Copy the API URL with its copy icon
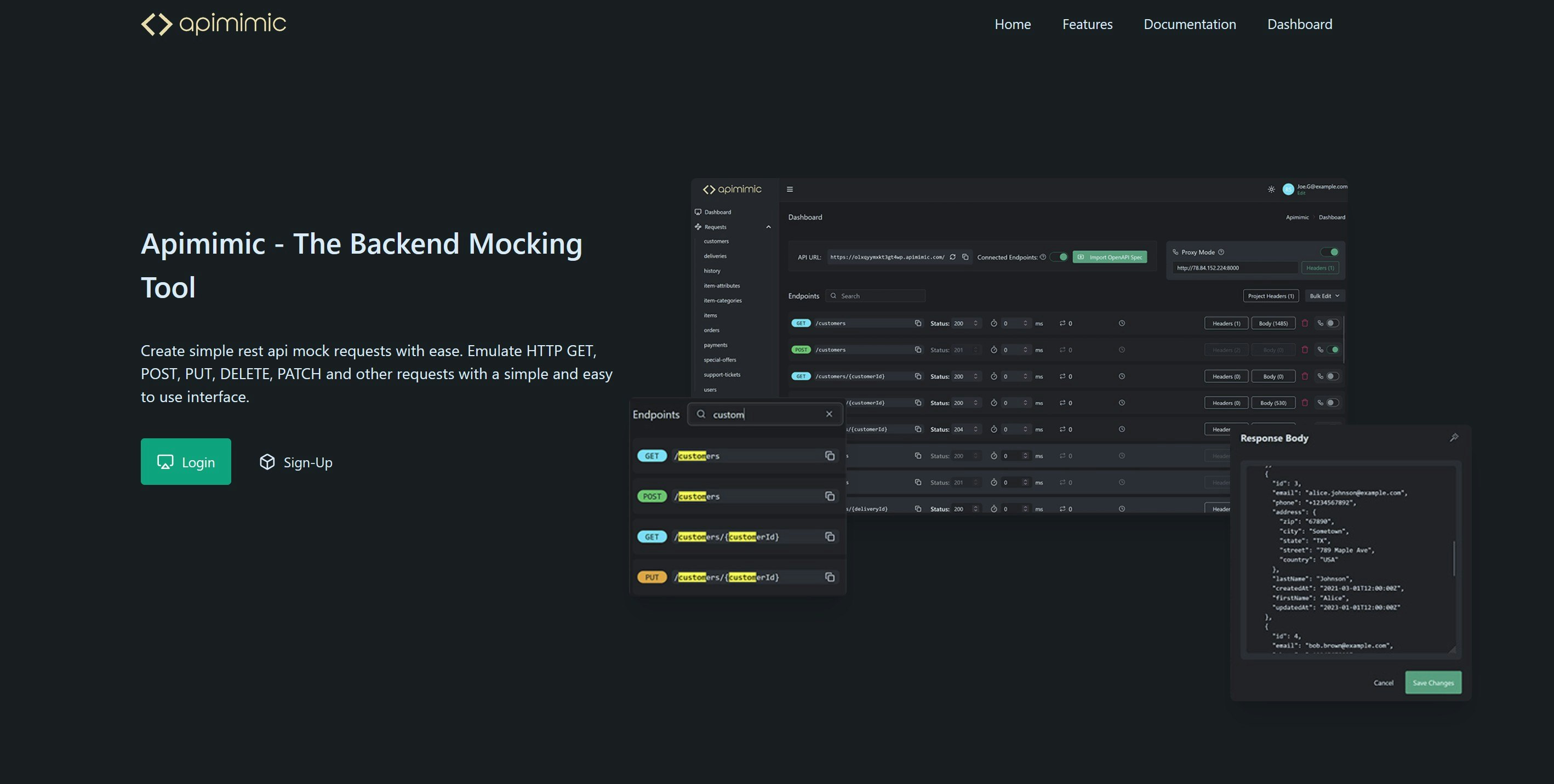 (965, 257)
